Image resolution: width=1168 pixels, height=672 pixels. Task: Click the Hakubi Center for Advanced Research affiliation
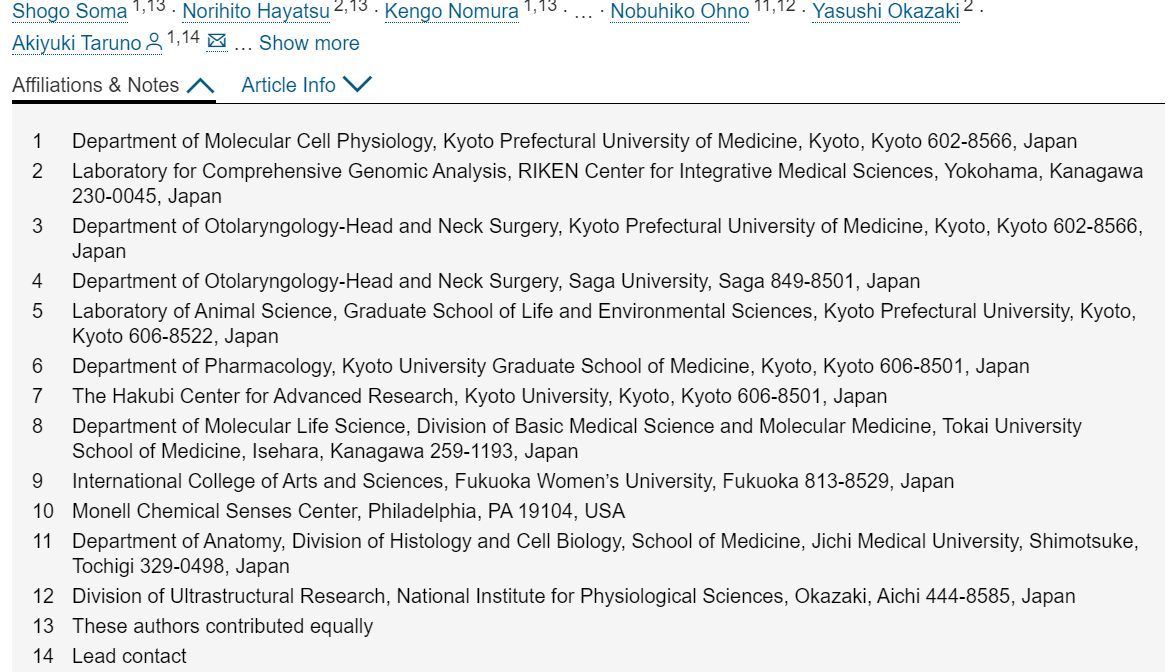[x=479, y=396]
